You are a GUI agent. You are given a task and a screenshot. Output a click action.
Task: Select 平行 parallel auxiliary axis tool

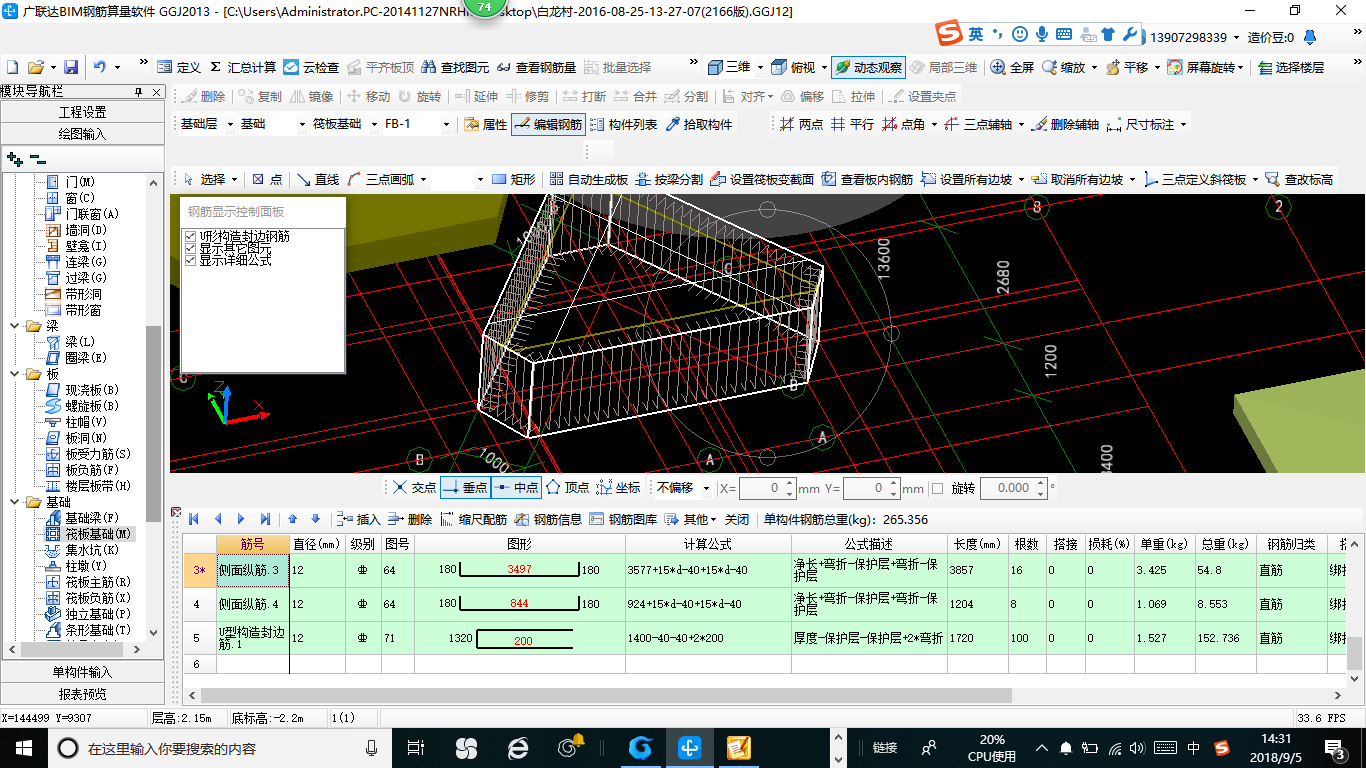(852, 124)
